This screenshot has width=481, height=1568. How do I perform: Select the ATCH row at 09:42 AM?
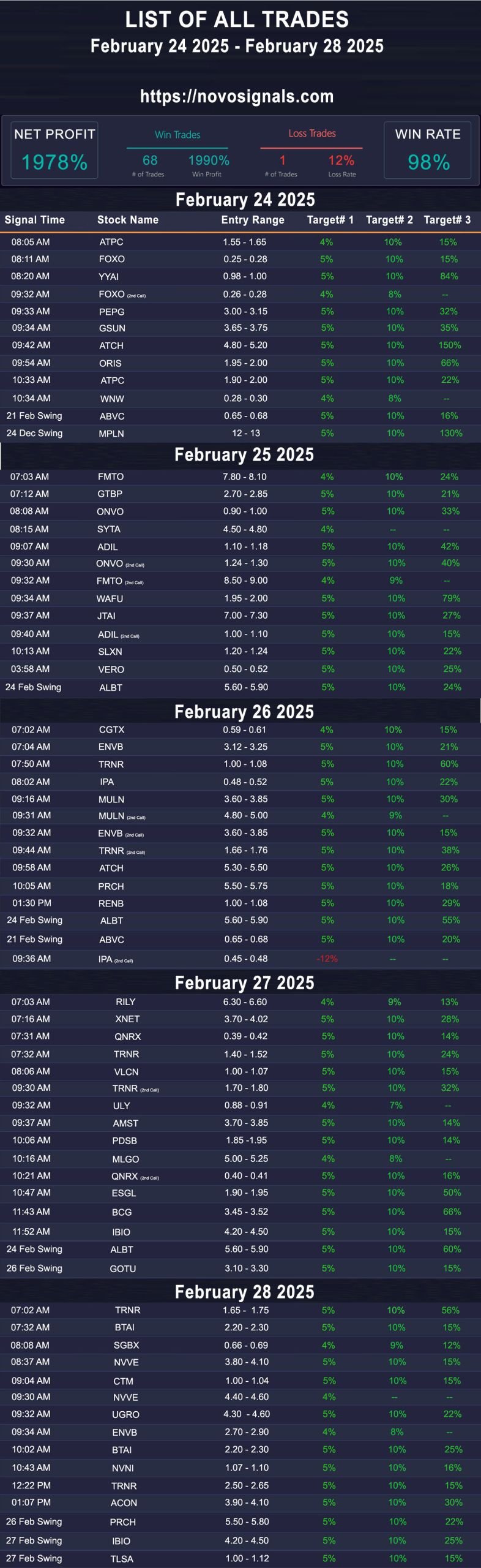pos(240,345)
